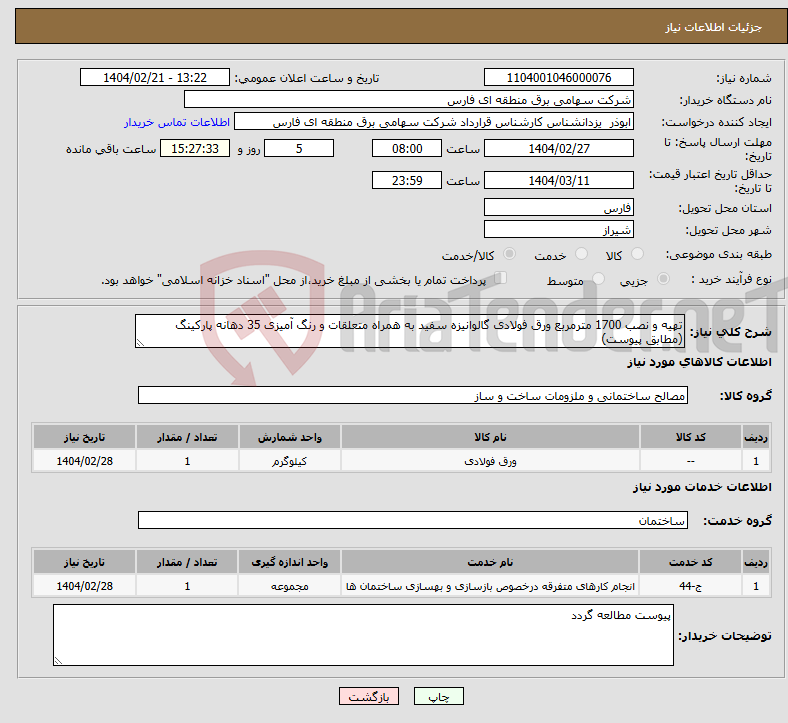
Task: Click service code cell ج-44
Action: click(691, 586)
